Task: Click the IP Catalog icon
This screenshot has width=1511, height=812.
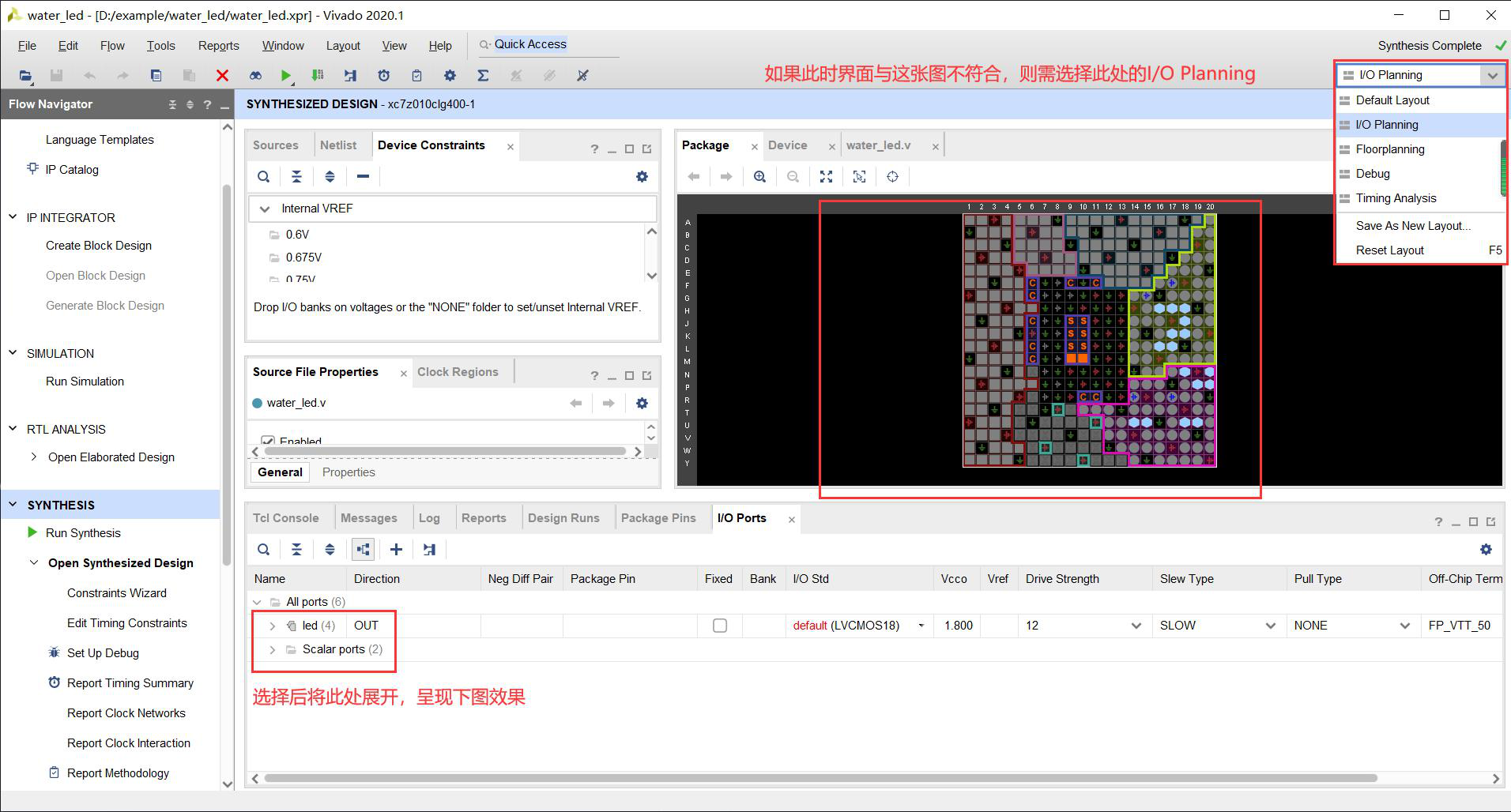Action: (x=32, y=168)
